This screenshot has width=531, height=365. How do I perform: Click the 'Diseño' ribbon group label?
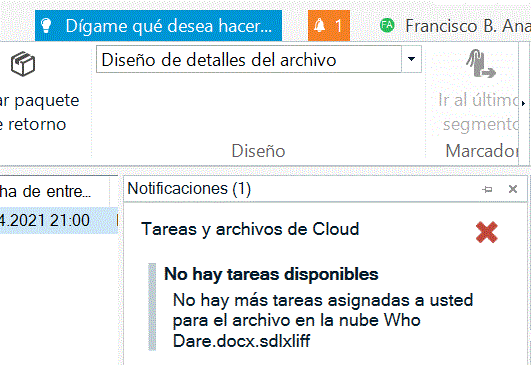pos(258,151)
